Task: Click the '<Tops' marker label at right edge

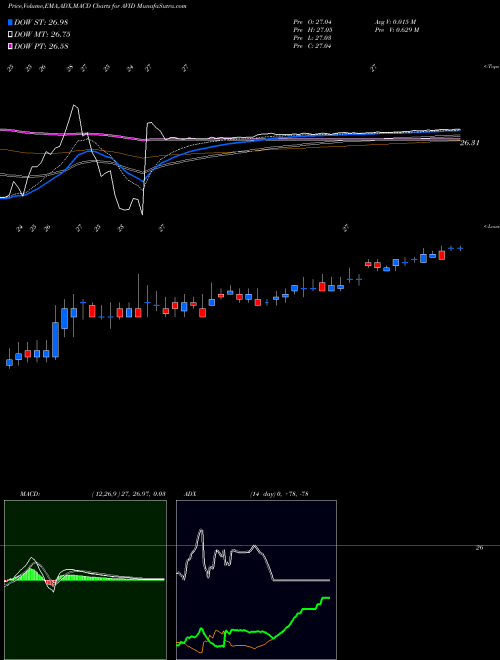Action: tap(492, 67)
